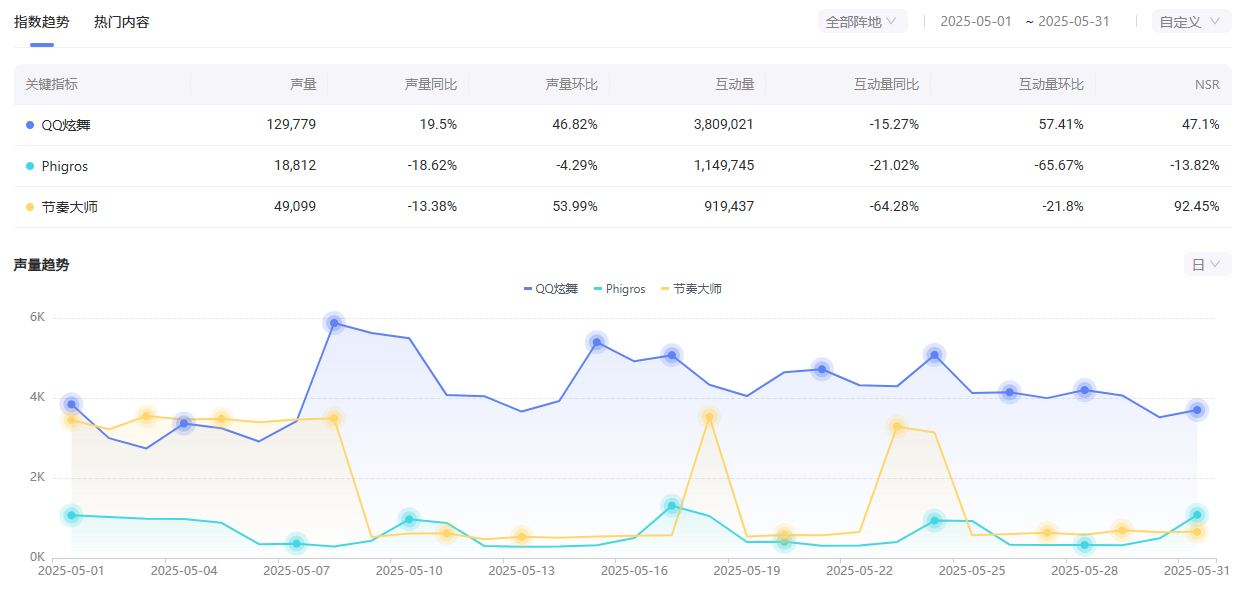This screenshot has height=597, width=1251.
Task: Click 节奏大师 声量环比 value 53.99%
Action: click(577, 207)
